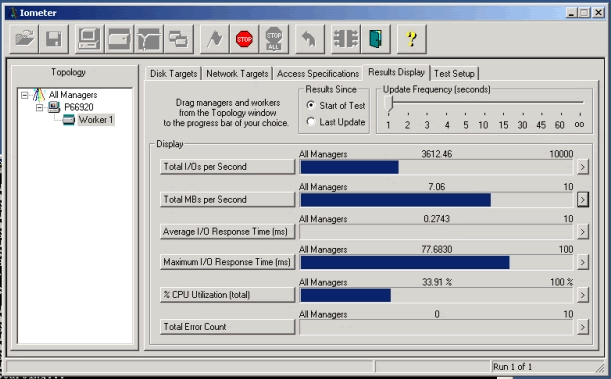Start a new manager
The width and height of the screenshot is (611, 379).
point(89,39)
